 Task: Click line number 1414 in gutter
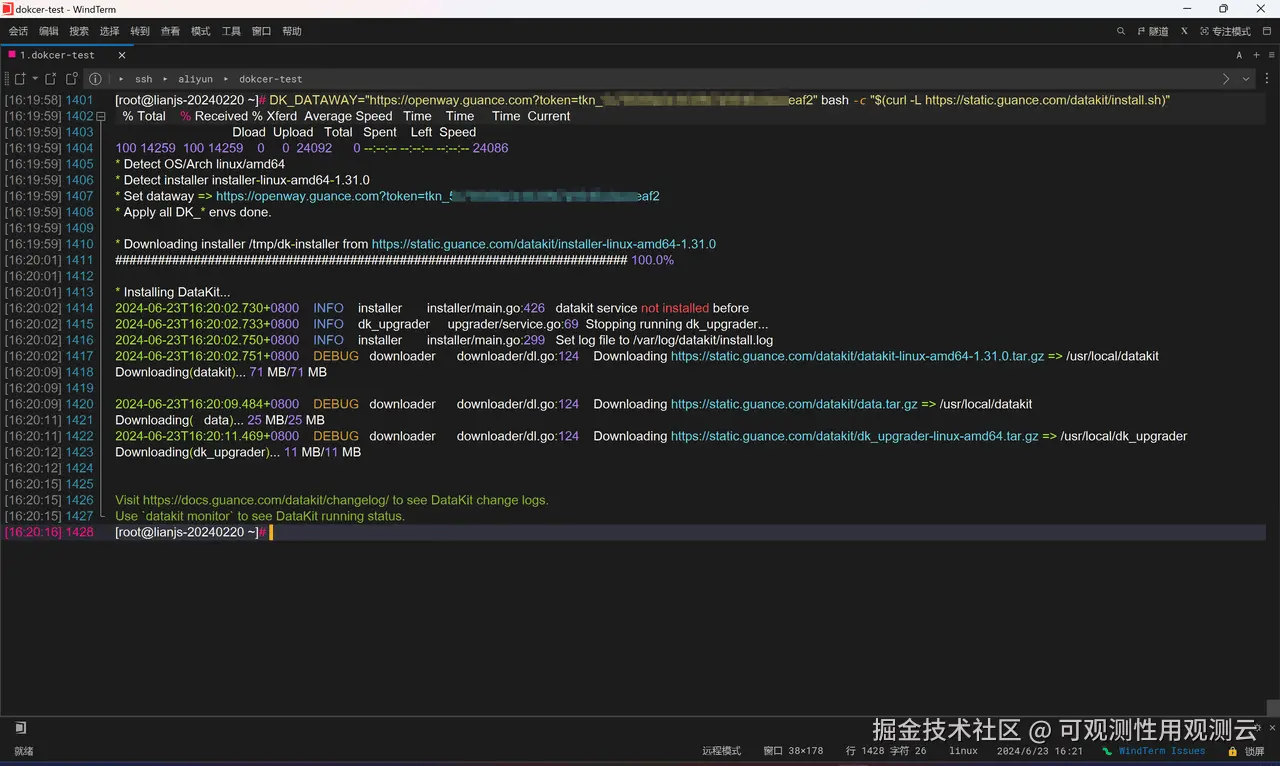click(x=79, y=308)
